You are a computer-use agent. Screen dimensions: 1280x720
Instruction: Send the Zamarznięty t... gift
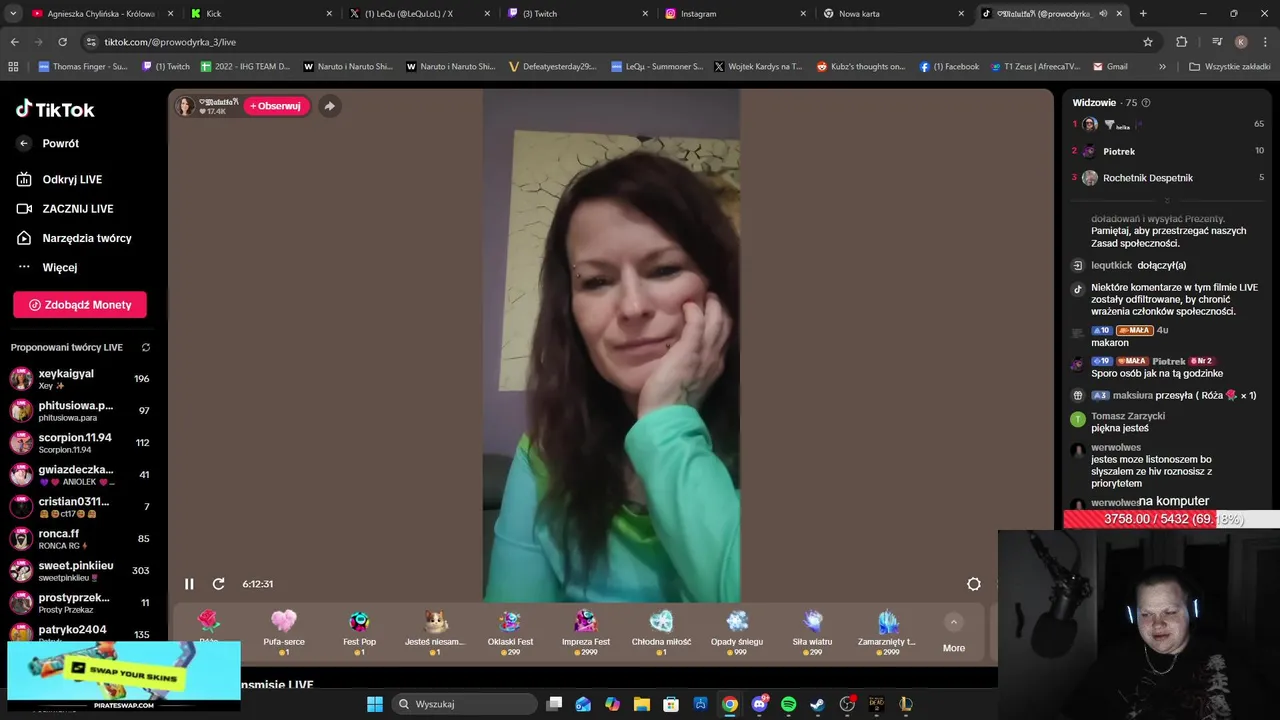887,632
